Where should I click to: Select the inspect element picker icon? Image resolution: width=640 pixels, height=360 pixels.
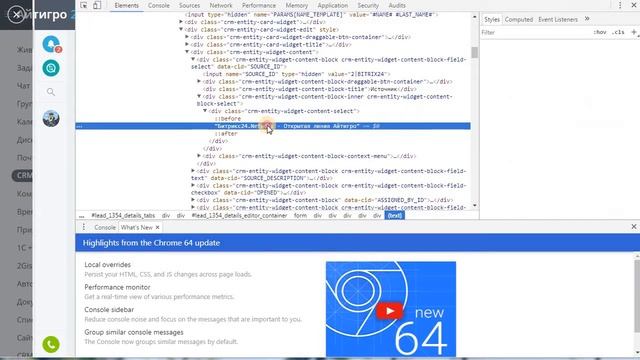[x=84, y=5]
